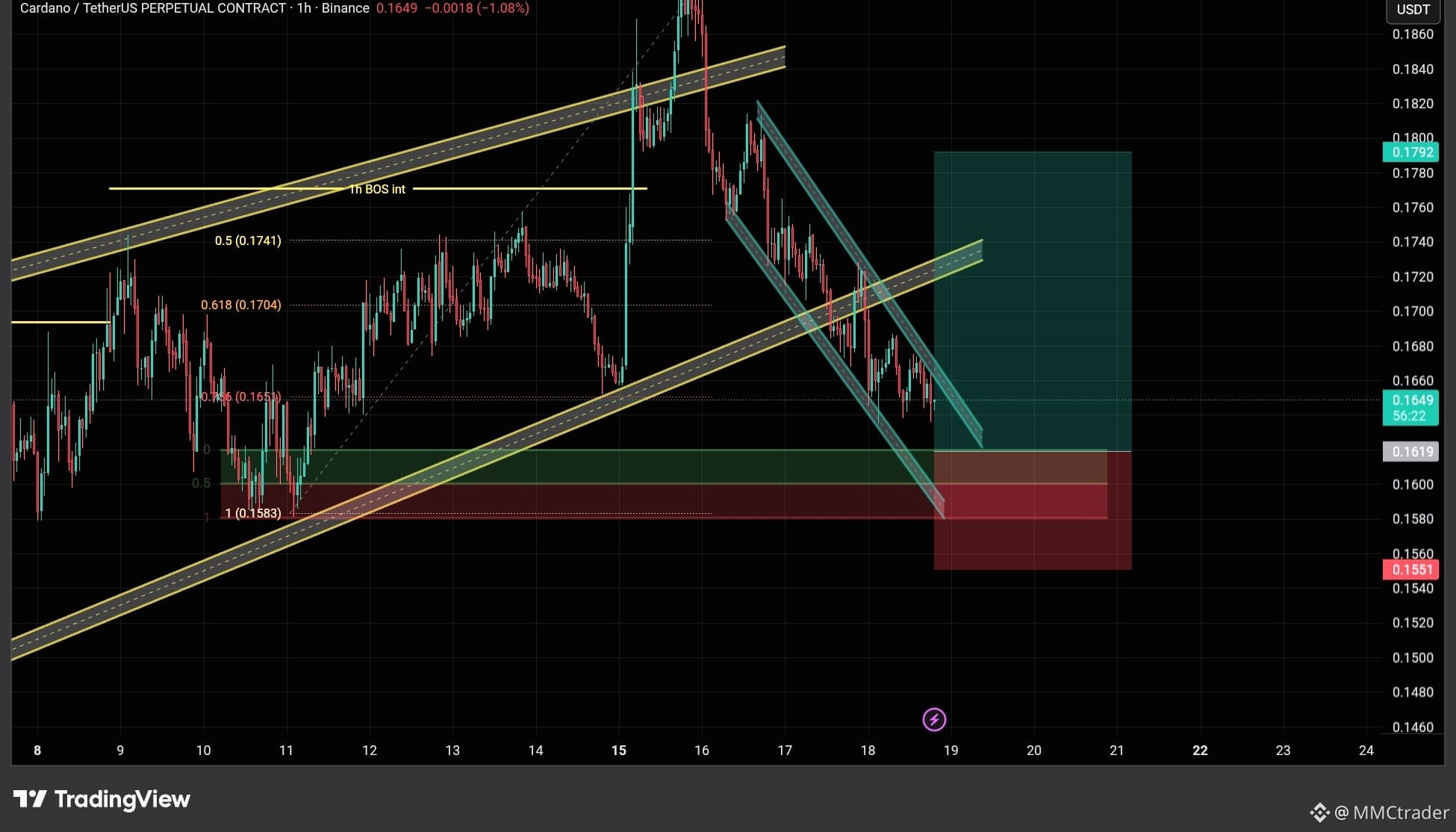
Task: Click the 1h interval in the chart title
Action: (x=304, y=8)
